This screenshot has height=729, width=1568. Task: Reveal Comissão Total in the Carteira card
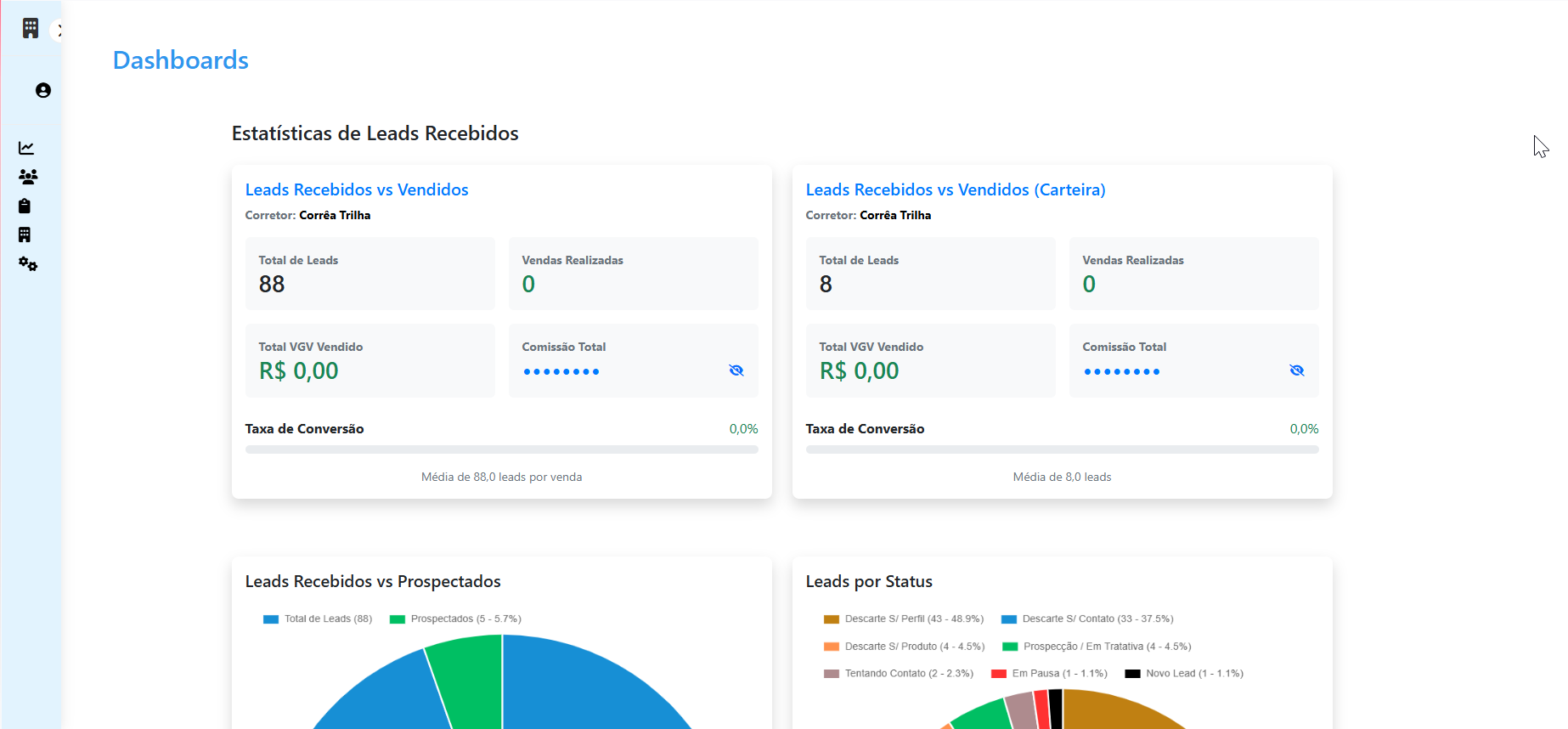pyautogui.click(x=1297, y=370)
